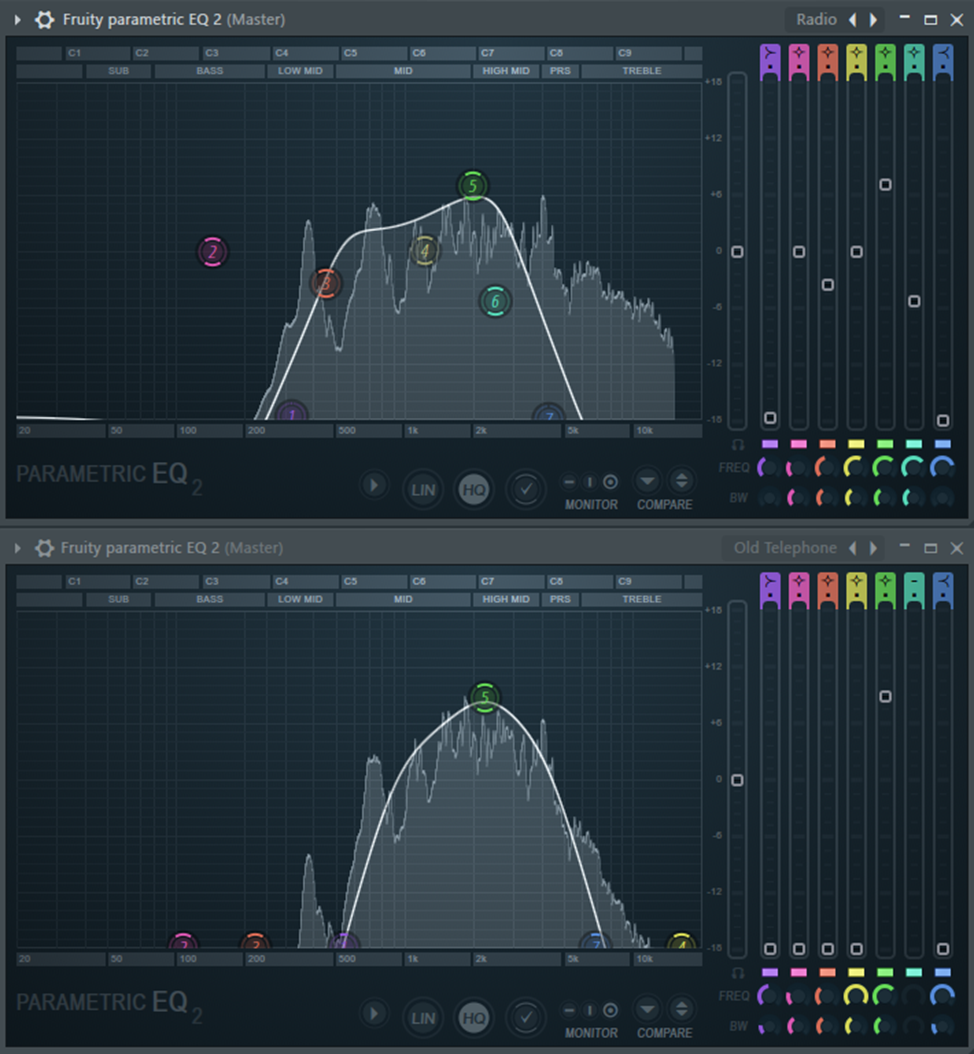974x1054 pixels.
Task: Click band 5 green node in Old Telephone EQ
Action: point(485,698)
